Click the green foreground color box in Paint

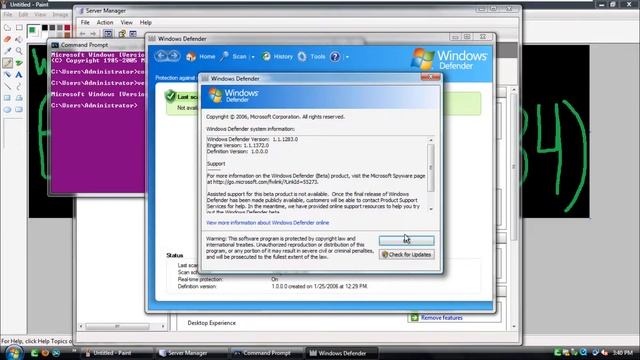click(x=32, y=30)
